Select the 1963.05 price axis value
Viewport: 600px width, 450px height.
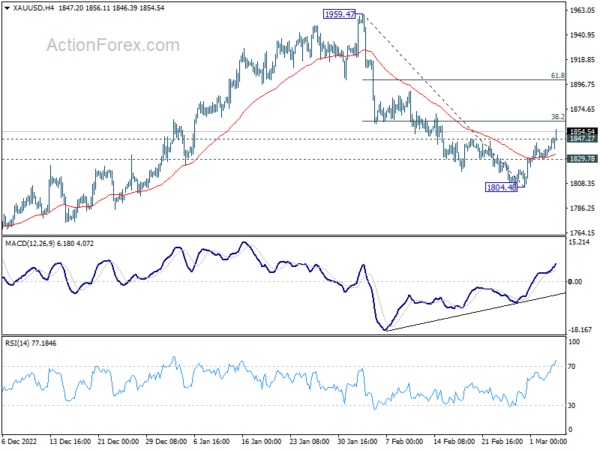pyautogui.click(x=582, y=10)
